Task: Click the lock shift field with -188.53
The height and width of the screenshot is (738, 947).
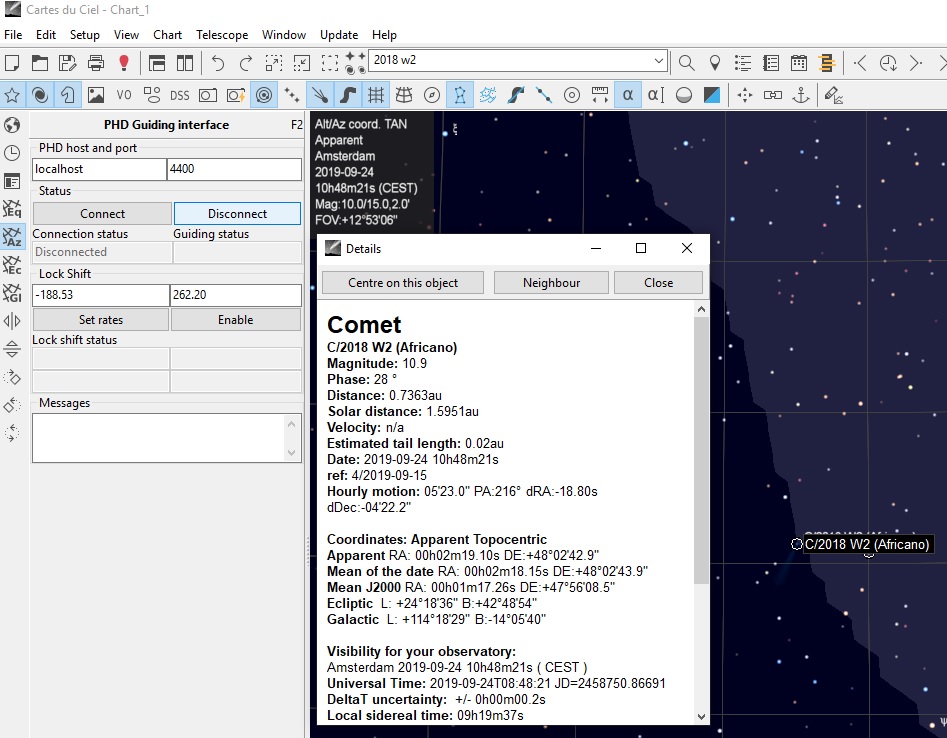Action: coord(100,295)
